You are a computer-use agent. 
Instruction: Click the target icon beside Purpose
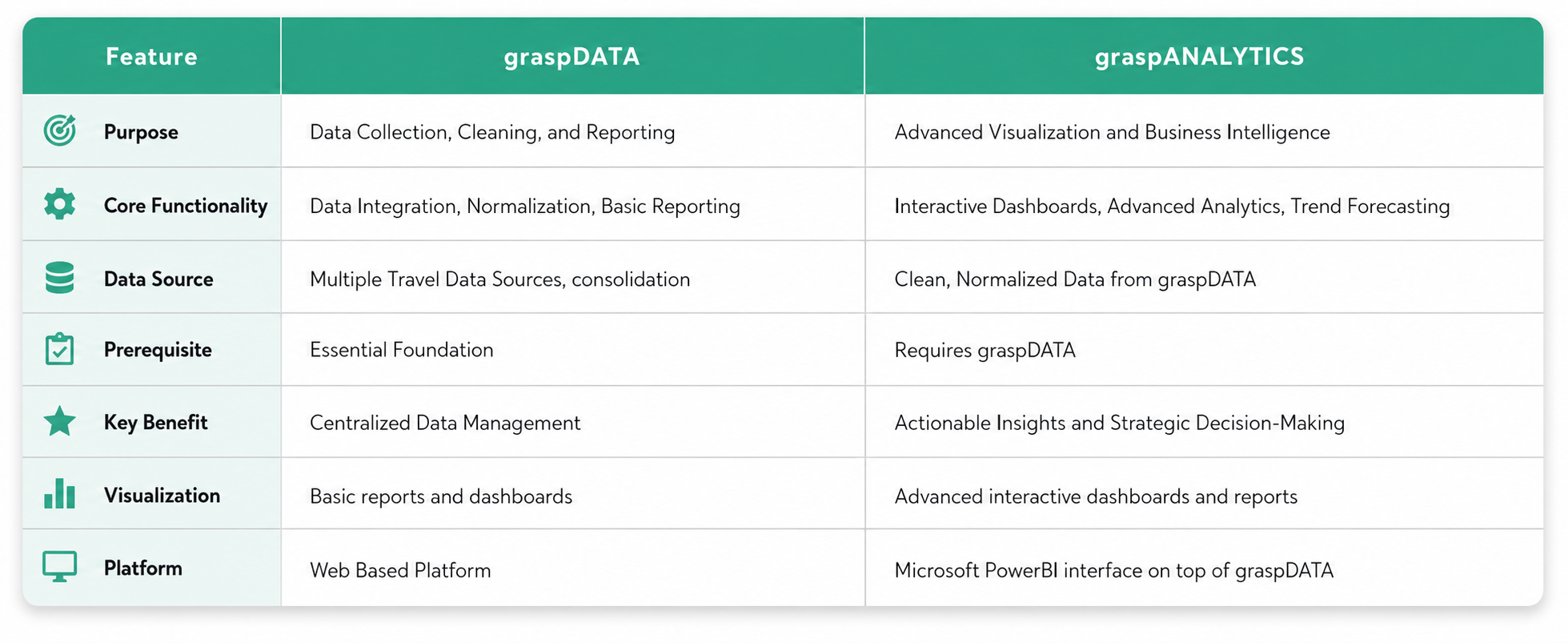point(60,131)
